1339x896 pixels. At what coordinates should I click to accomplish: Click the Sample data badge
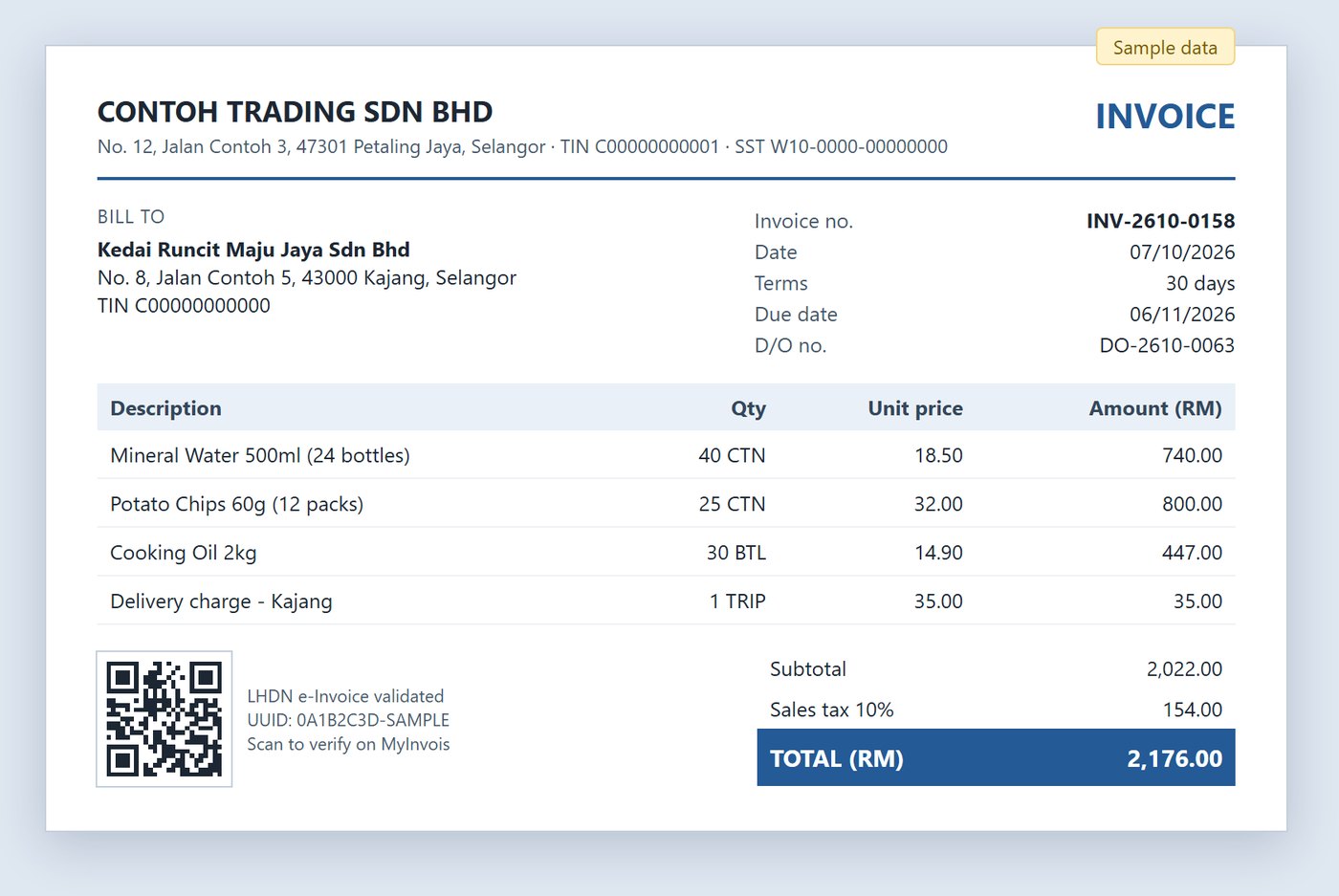[1165, 47]
